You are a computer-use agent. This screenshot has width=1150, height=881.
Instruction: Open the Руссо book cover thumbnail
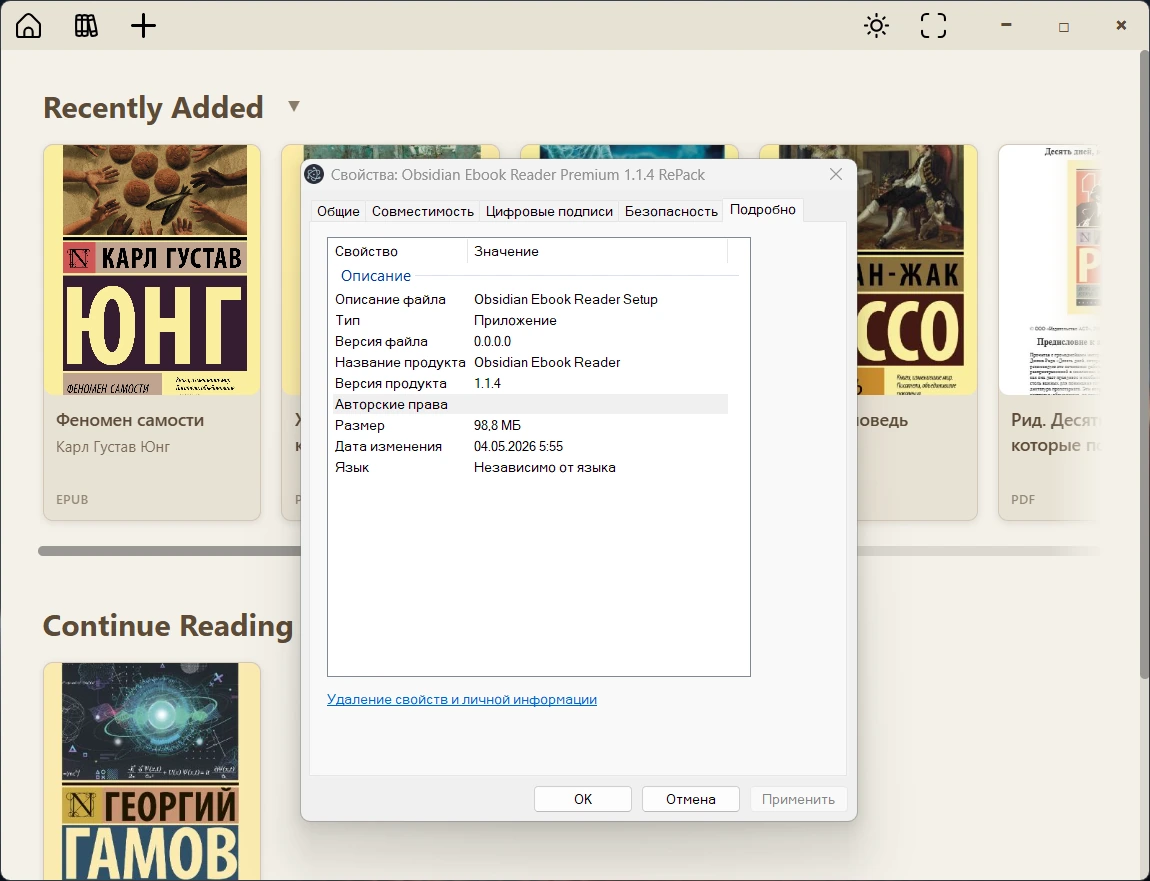tap(917, 270)
